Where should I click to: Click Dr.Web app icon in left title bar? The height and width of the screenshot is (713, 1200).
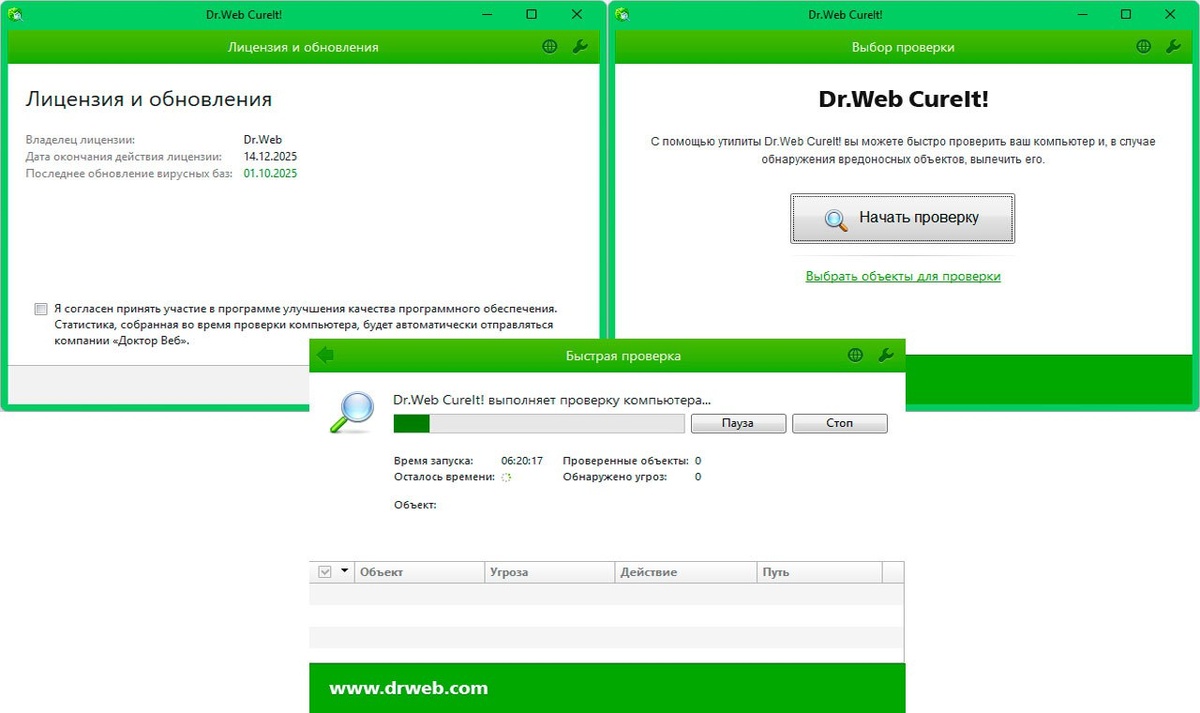tap(15, 14)
